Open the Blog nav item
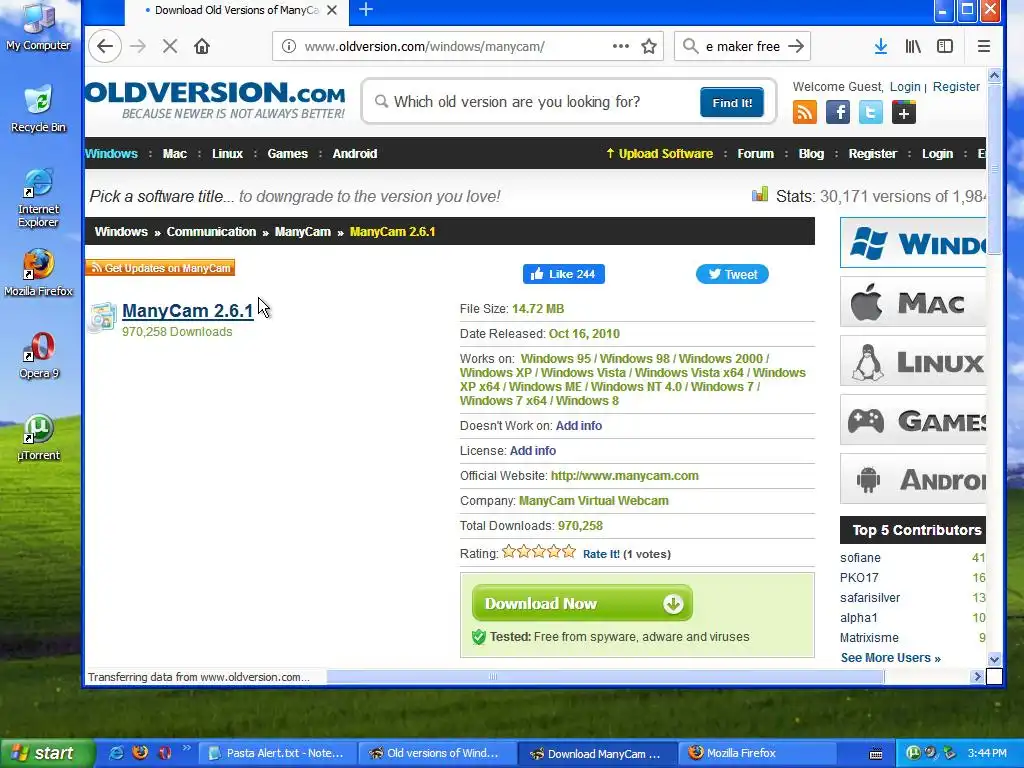 [811, 153]
